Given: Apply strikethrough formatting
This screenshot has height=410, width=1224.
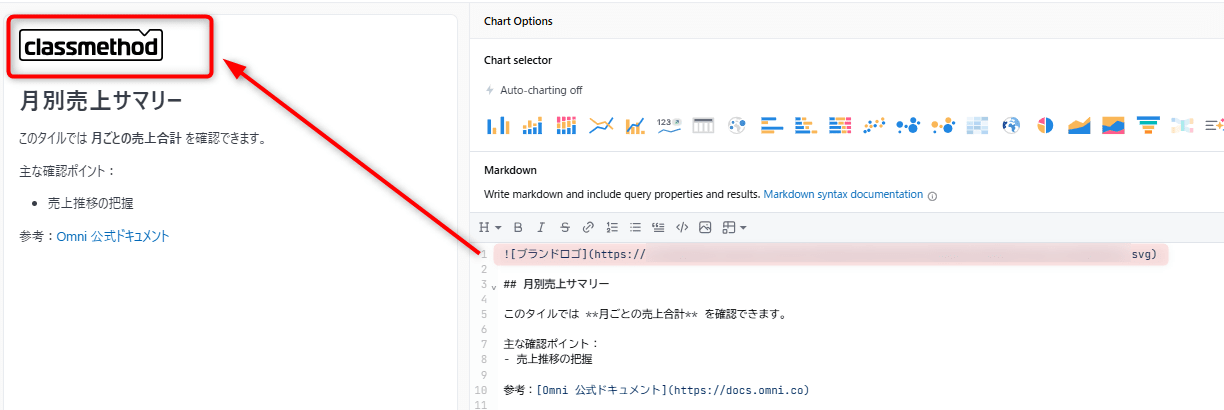Looking at the screenshot, I should pos(565,228).
